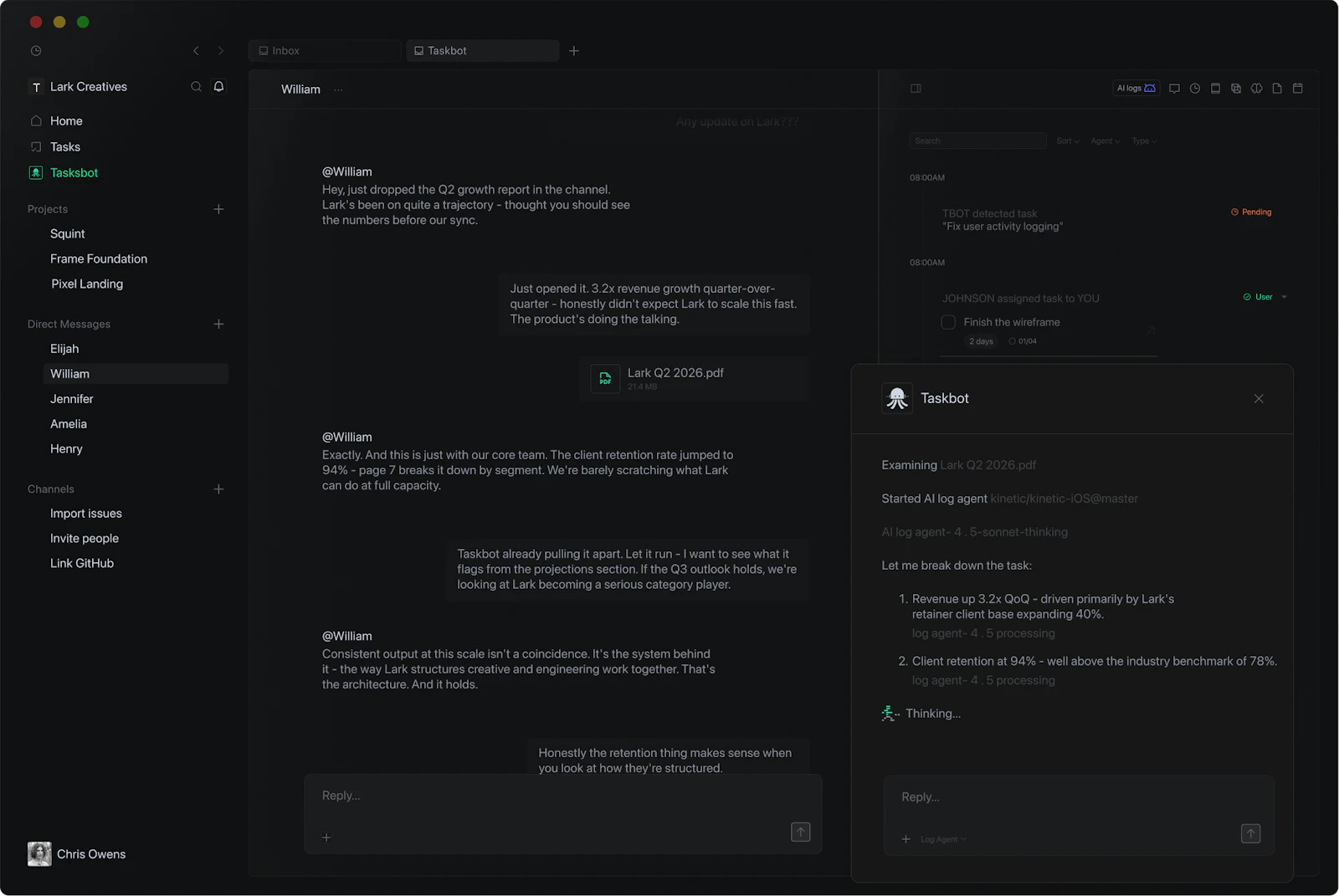Image resolution: width=1339 pixels, height=896 pixels.
Task: Send Taskbot reply with arrow button
Action: 1250,834
